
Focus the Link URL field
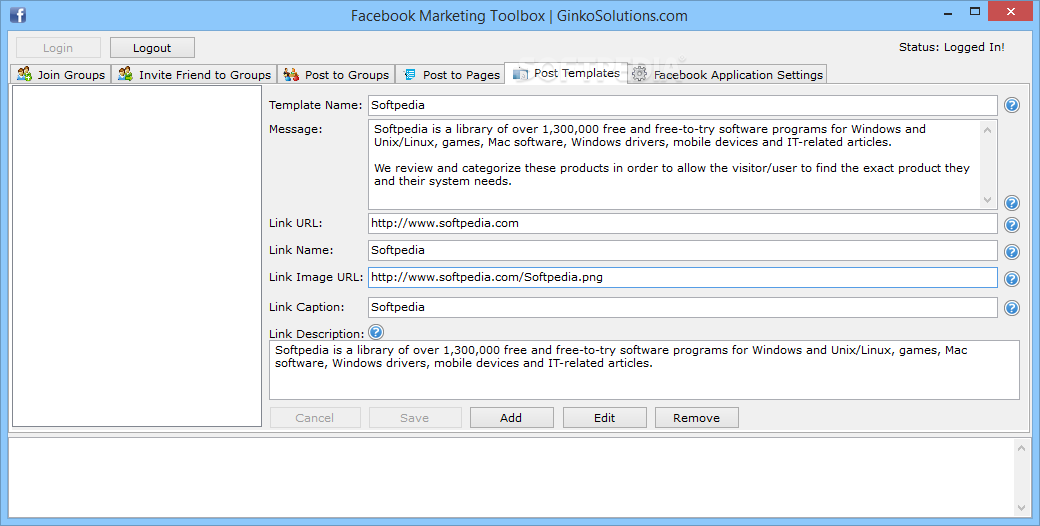click(682, 224)
